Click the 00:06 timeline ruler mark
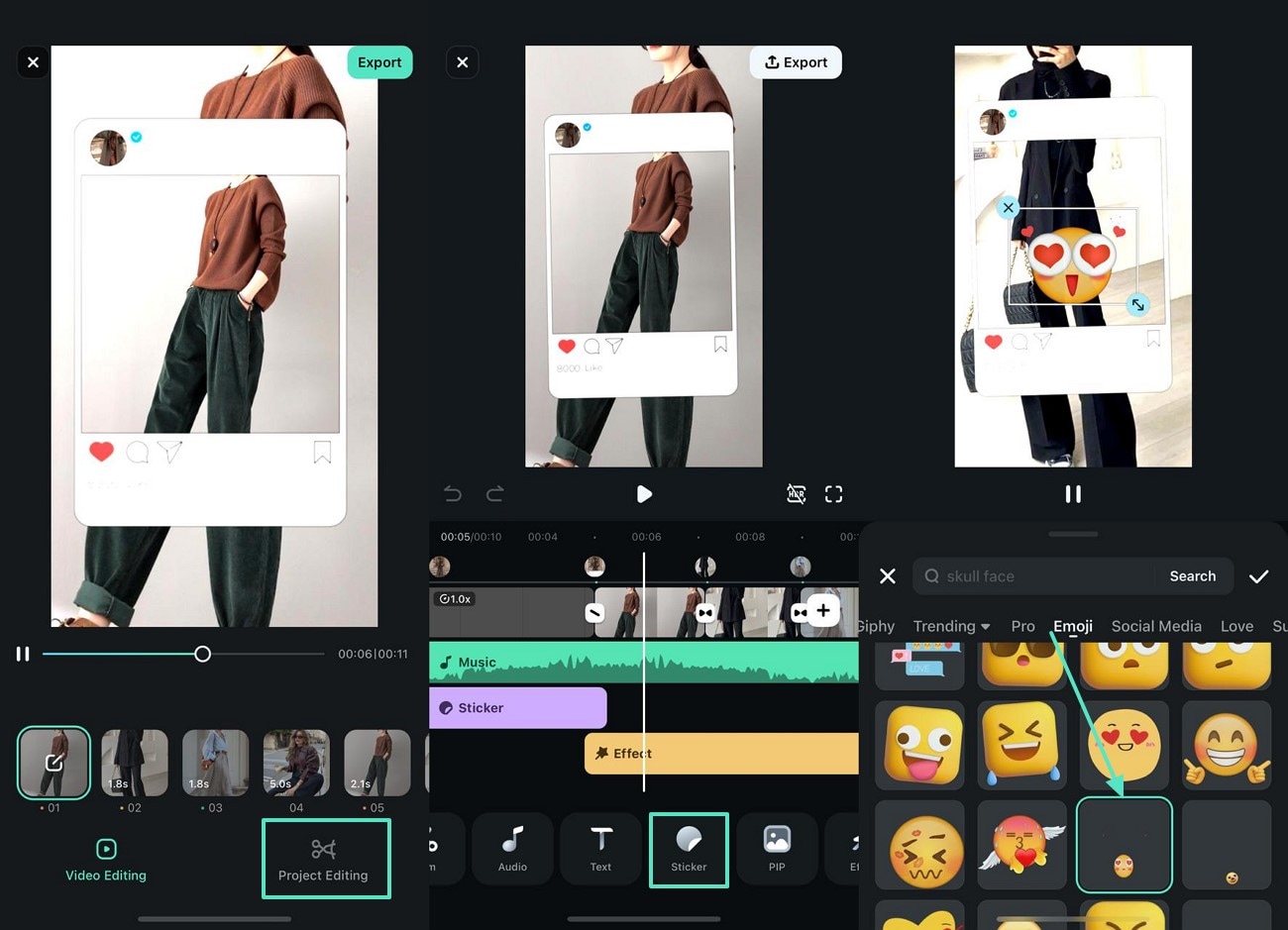This screenshot has width=1288, height=930. 646,537
